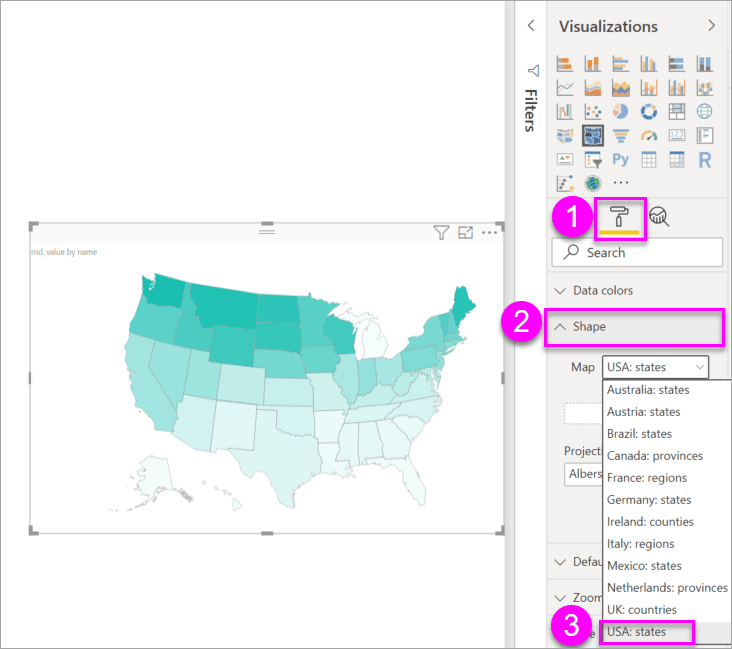Click the filter icon on map visual header
732x649 pixels.
click(x=441, y=232)
